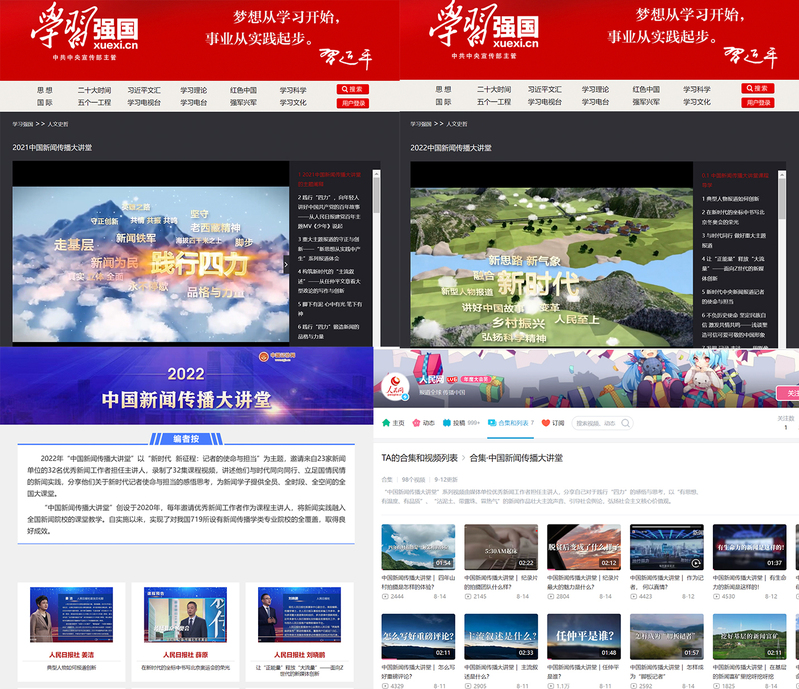
Task: Open the video thumbnail with duration 01:57
Action: pyautogui.click(x=667, y=637)
